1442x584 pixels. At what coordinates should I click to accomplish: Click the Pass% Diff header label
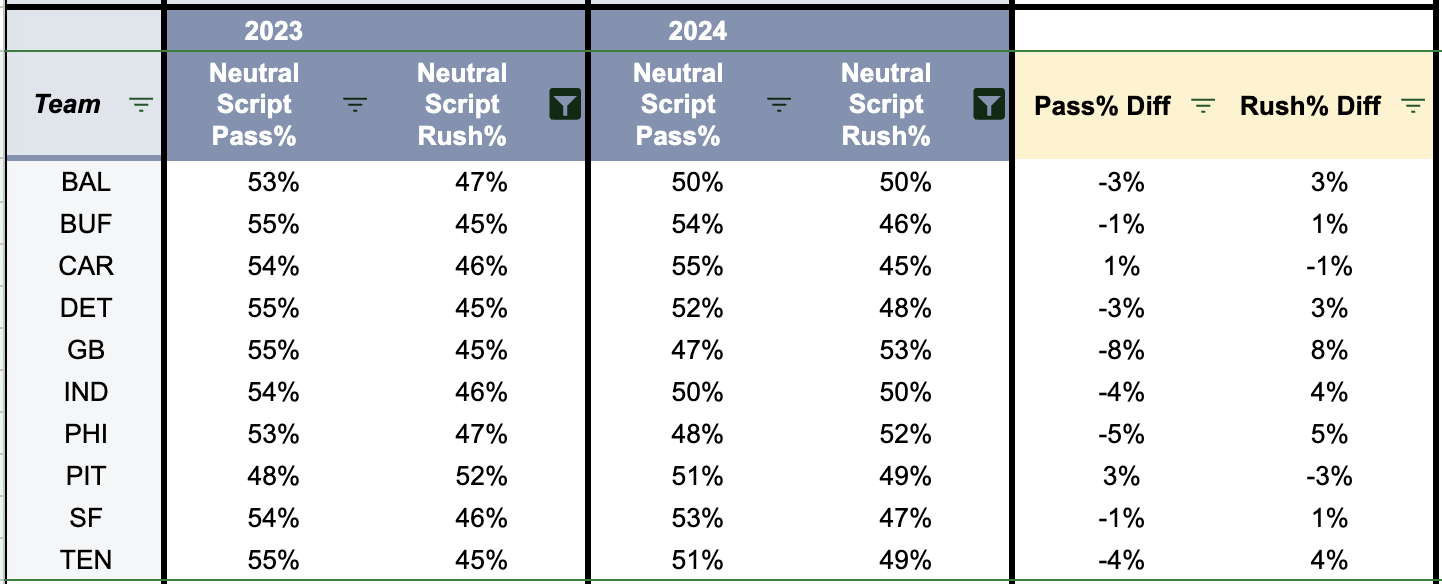click(1102, 105)
